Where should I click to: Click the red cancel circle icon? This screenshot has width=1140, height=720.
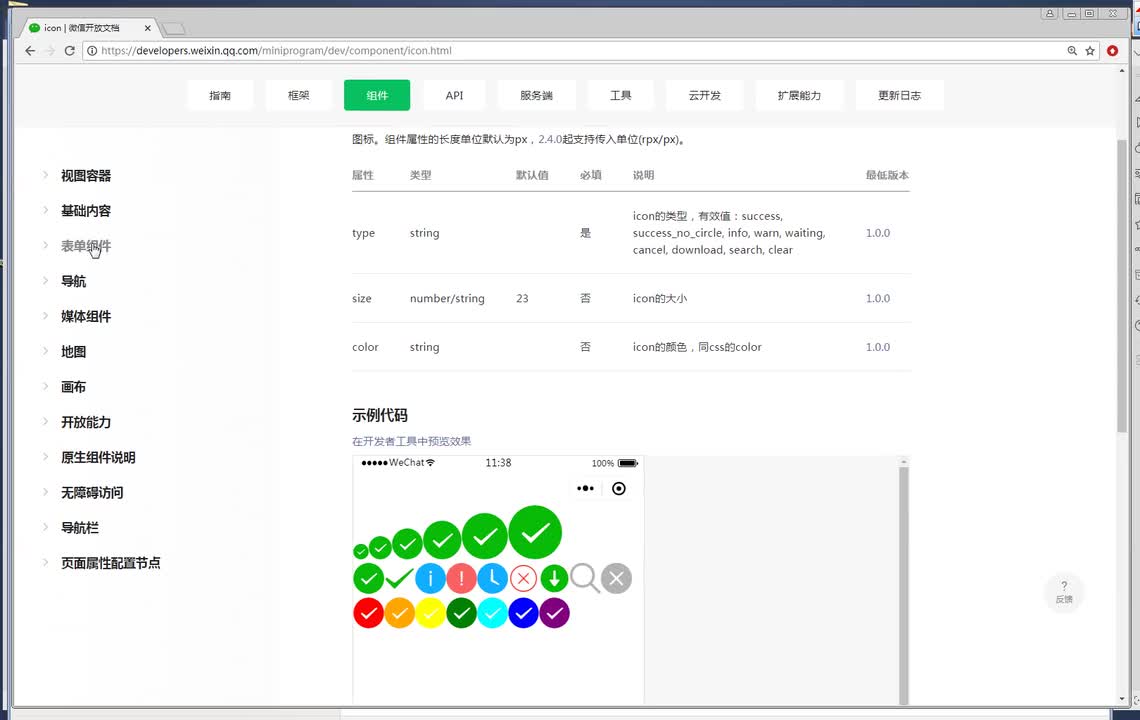click(x=523, y=579)
